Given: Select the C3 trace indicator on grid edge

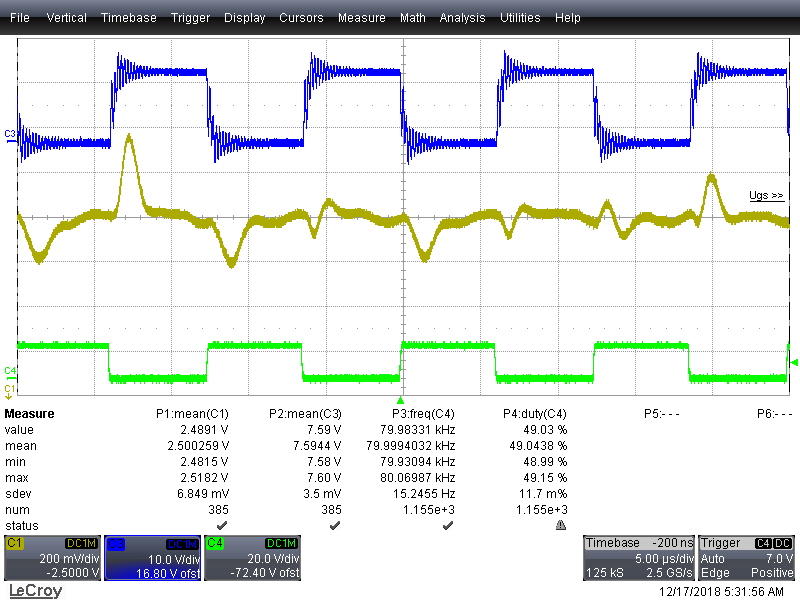Looking at the screenshot, I should (8, 133).
